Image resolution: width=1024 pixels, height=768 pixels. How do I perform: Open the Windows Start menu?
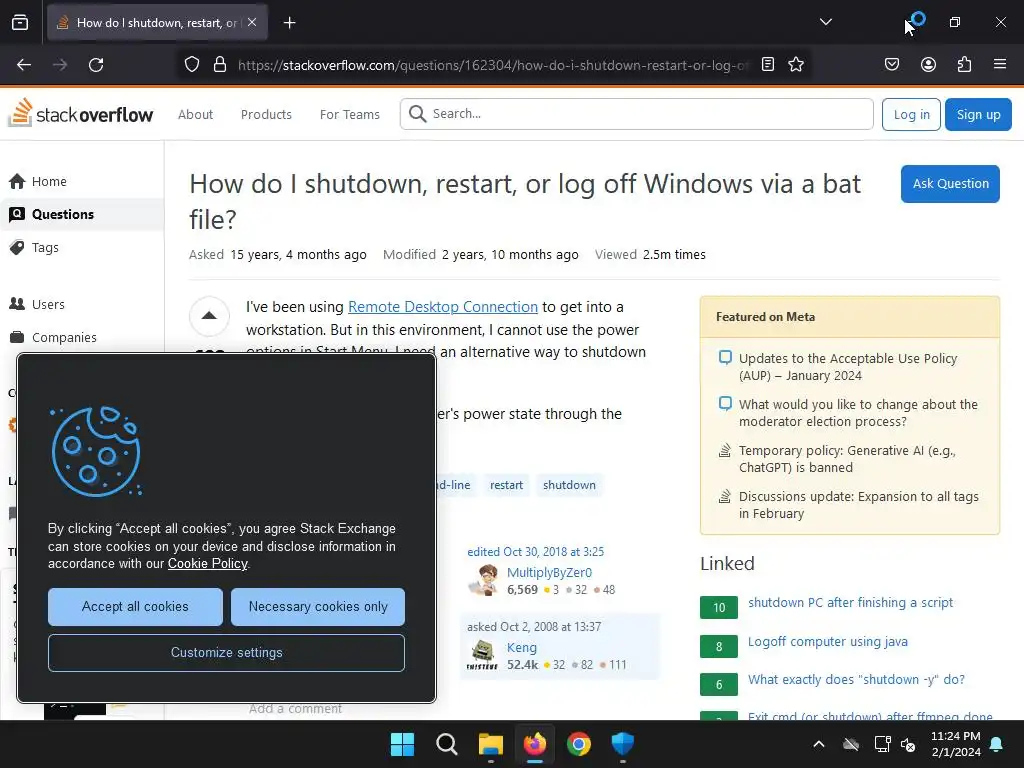pyautogui.click(x=402, y=744)
